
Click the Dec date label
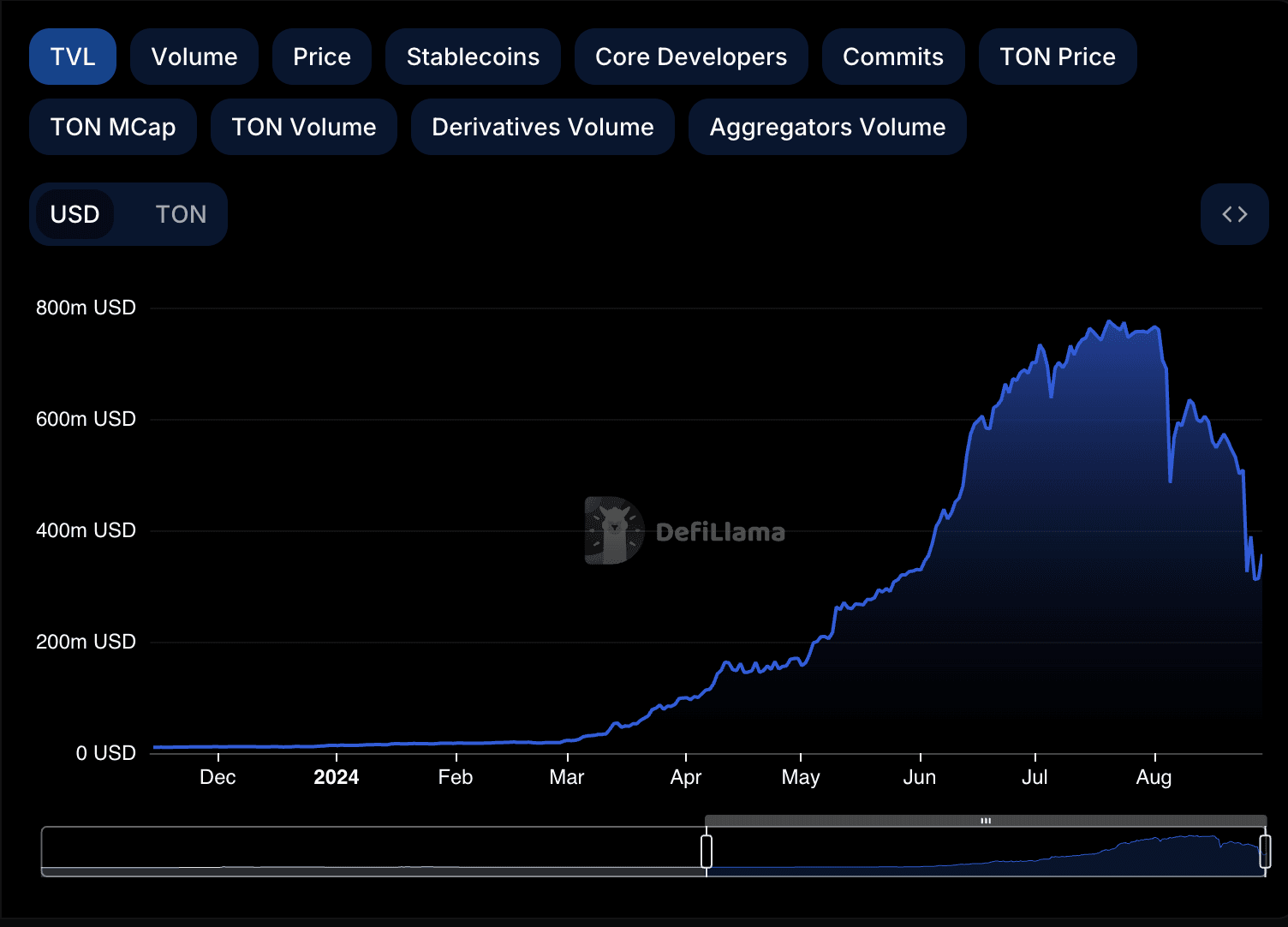218,777
